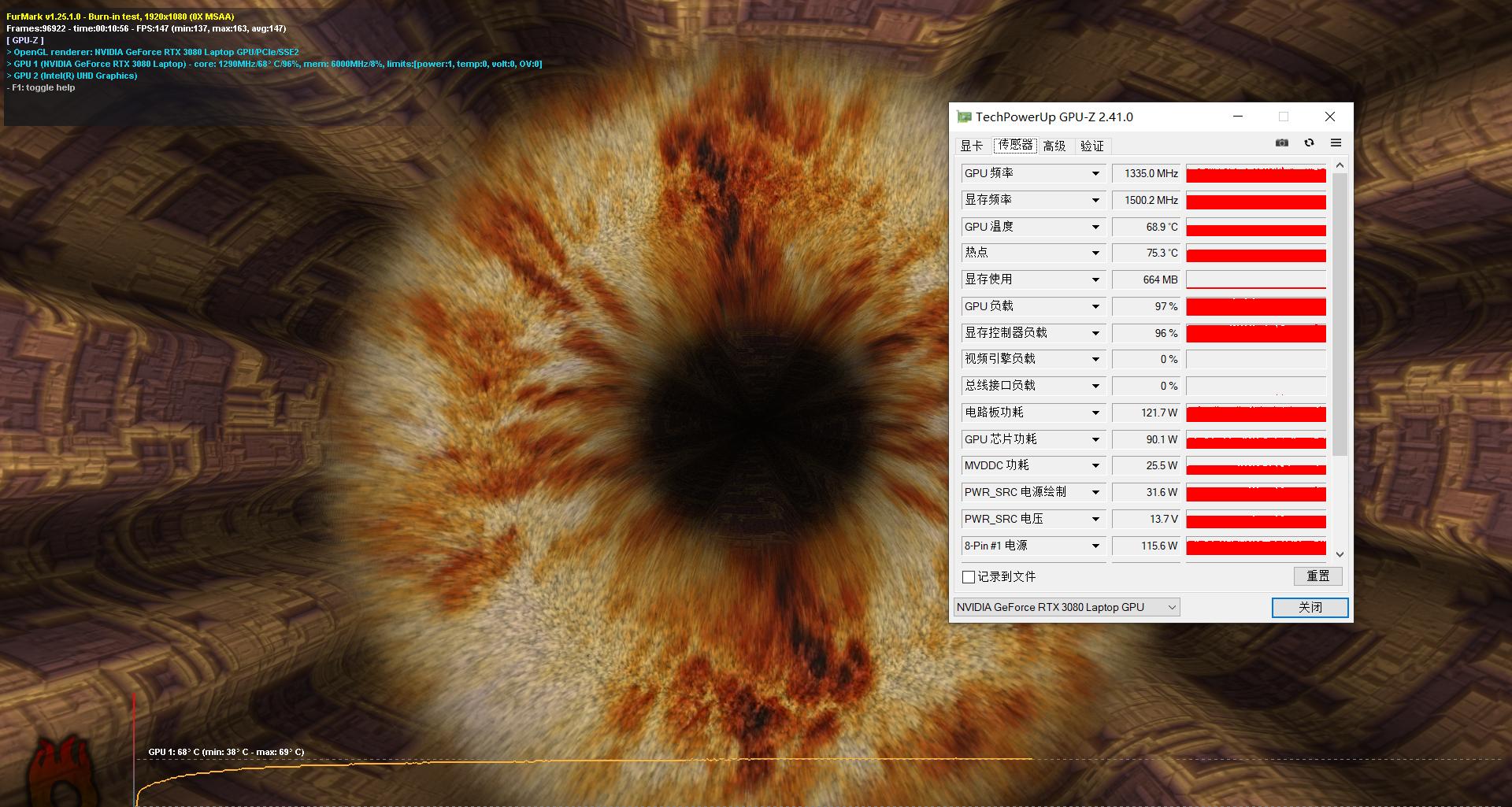This screenshot has width=1512, height=807.
Task: Click the 90.1 W chip power value
Action: [1146, 439]
